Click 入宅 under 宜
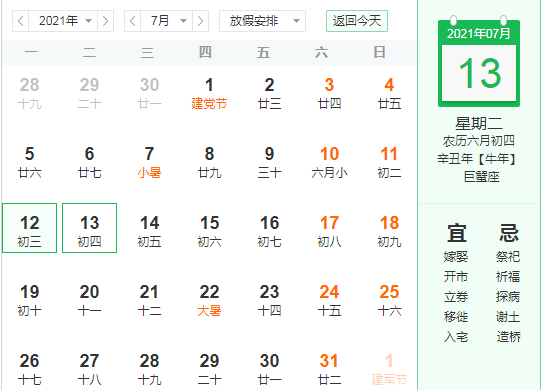The width and height of the screenshot is (541, 390). [456, 337]
